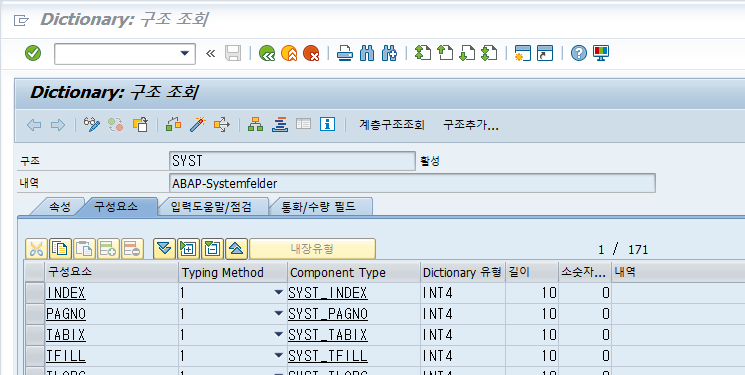Open the SYST_PAGNO component type link
Screen dimensions: 745x375
328,314
